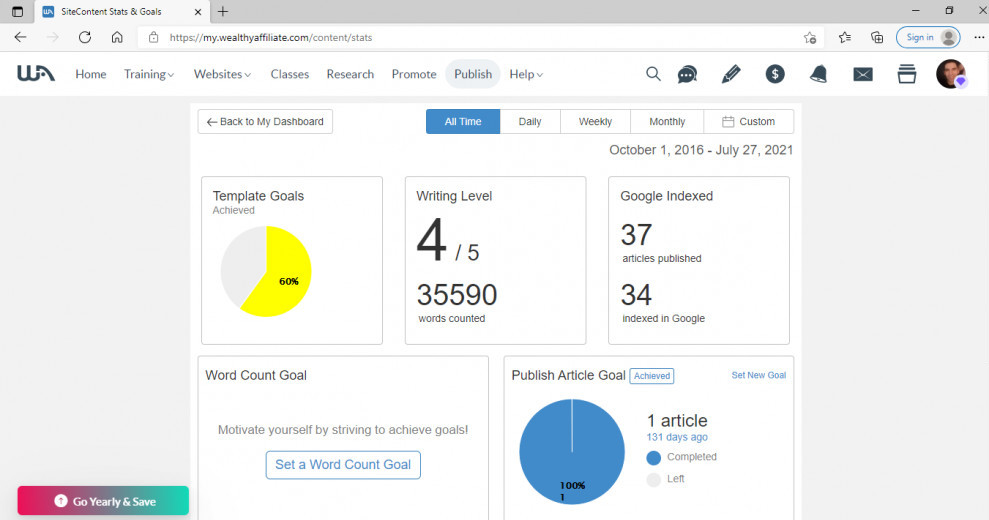The image size is (989, 520).
Task: Open the live chat bubbles icon
Action: pyautogui.click(x=688, y=74)
